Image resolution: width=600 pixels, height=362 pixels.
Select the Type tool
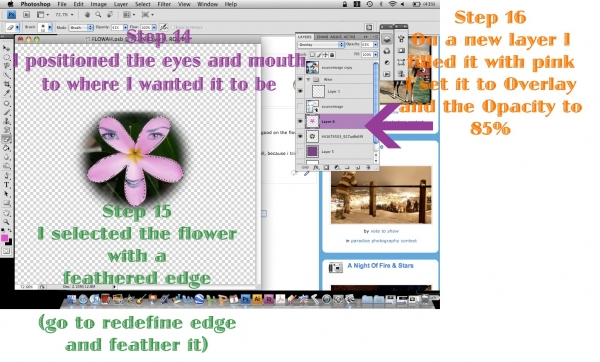coord(6,185)
